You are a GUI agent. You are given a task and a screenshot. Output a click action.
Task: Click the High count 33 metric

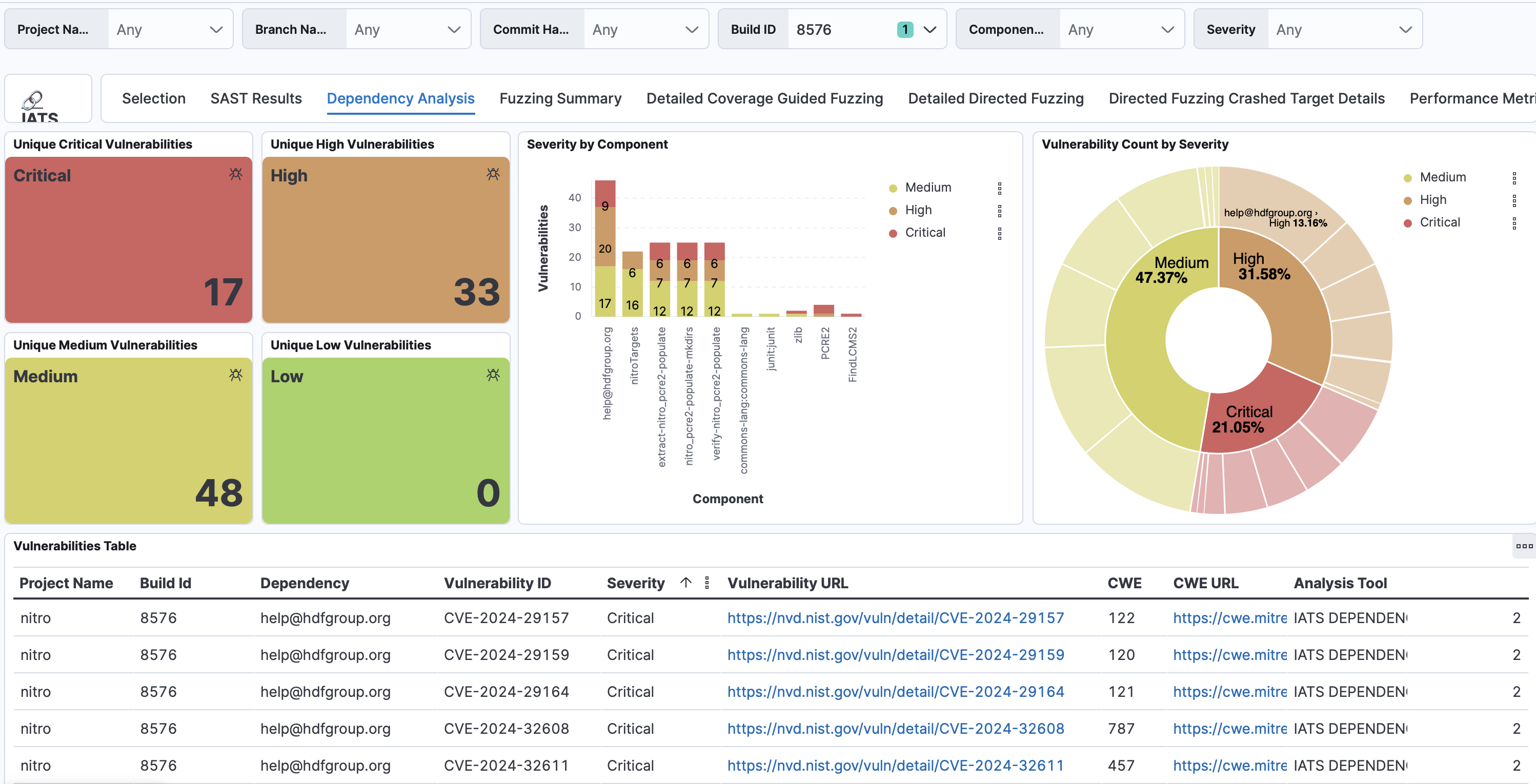coord(476,292)
